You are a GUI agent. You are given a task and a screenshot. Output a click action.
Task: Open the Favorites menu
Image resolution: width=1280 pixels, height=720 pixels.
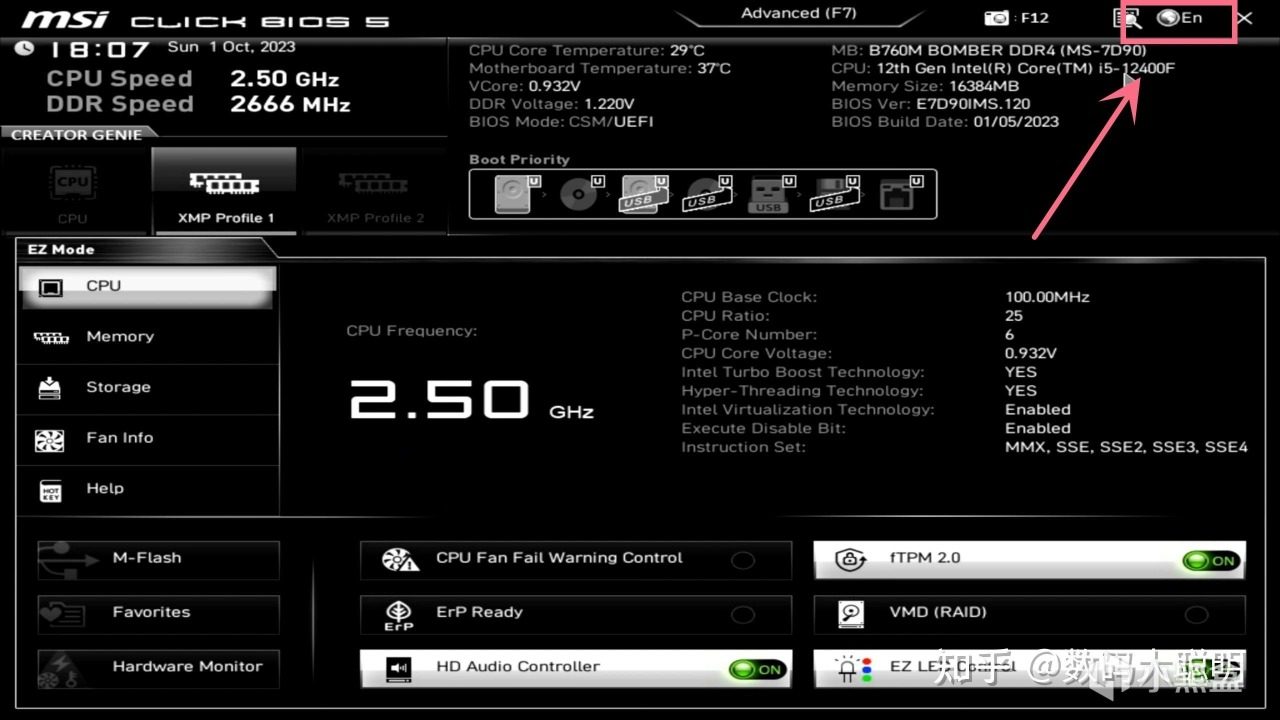158,614
